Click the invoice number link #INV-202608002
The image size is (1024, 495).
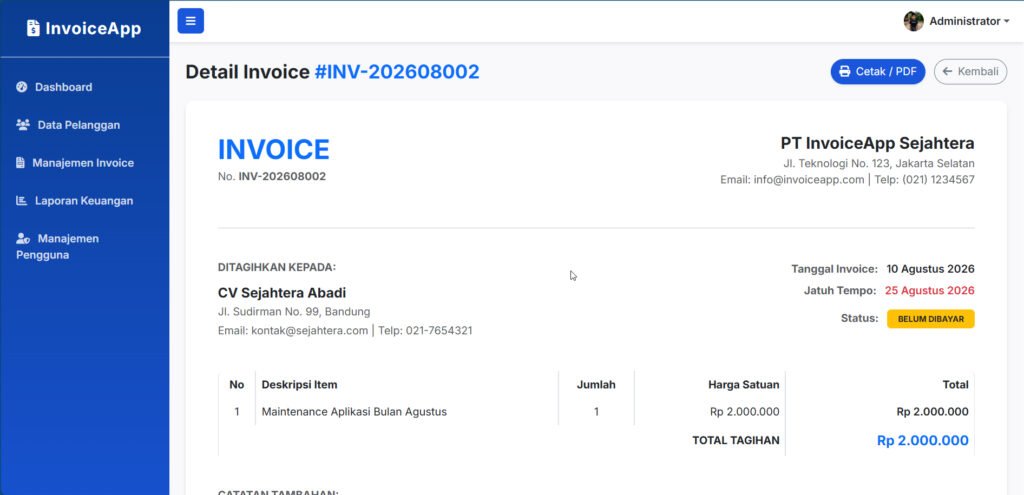[397, 72]
